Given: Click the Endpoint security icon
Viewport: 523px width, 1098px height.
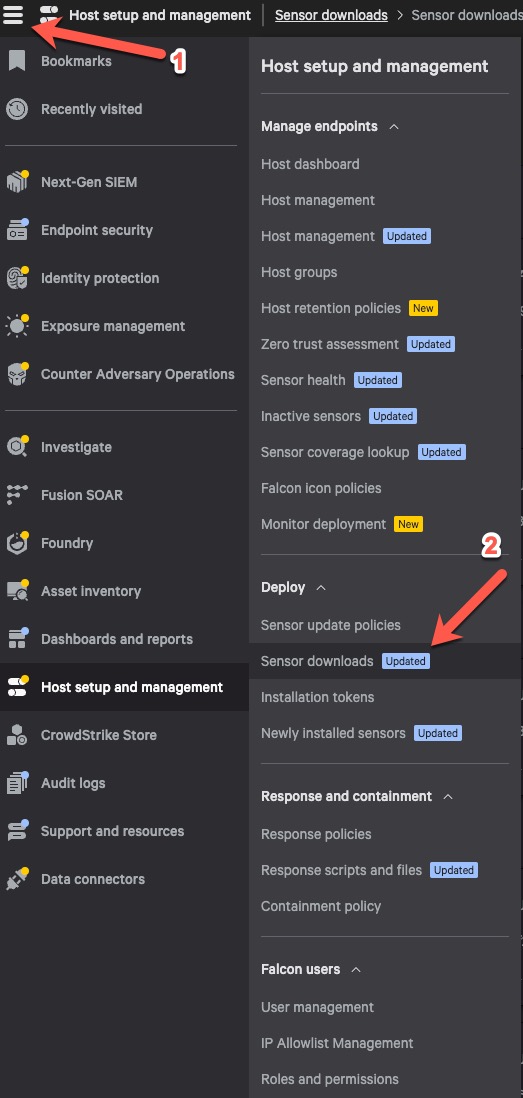Looking at the screenshot, I should [17, 230].
